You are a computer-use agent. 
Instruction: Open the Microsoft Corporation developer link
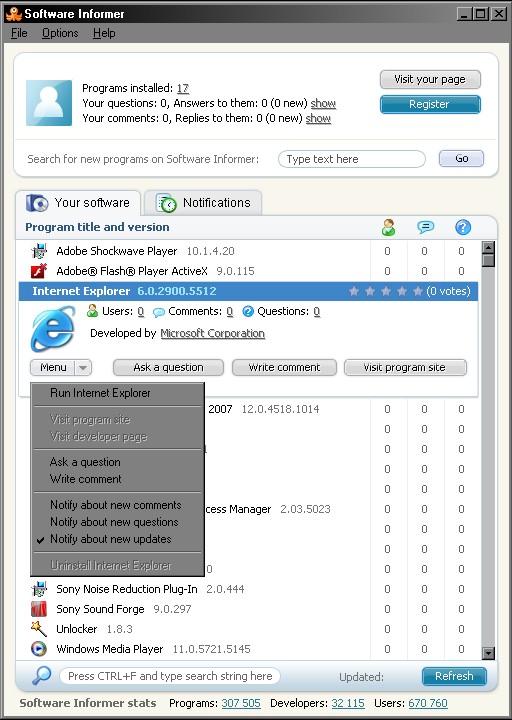tap(213, 333)
